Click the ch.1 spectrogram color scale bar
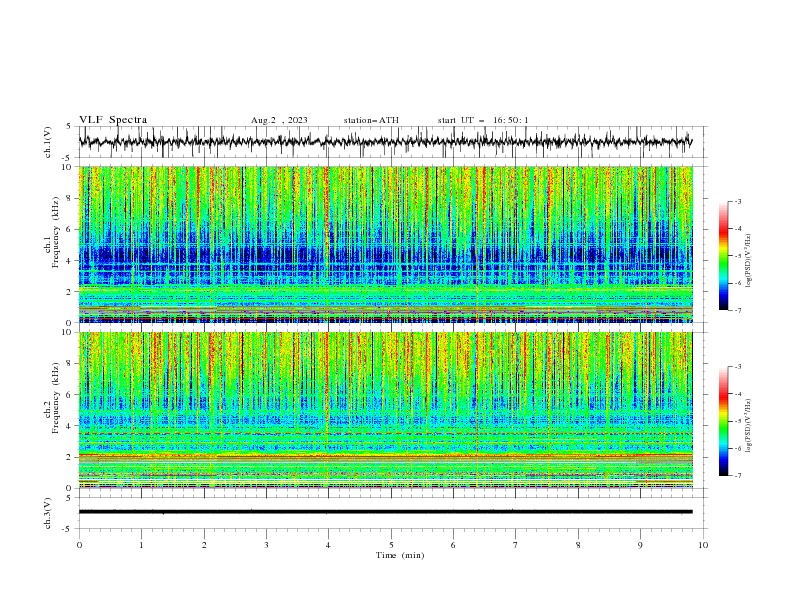 coord(723,256)
